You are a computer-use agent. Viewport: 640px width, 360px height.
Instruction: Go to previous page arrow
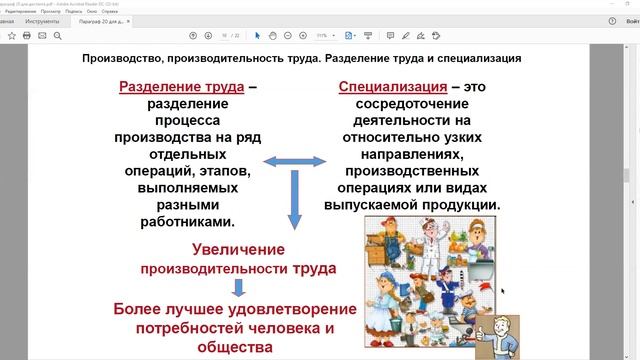coord(193,36)
